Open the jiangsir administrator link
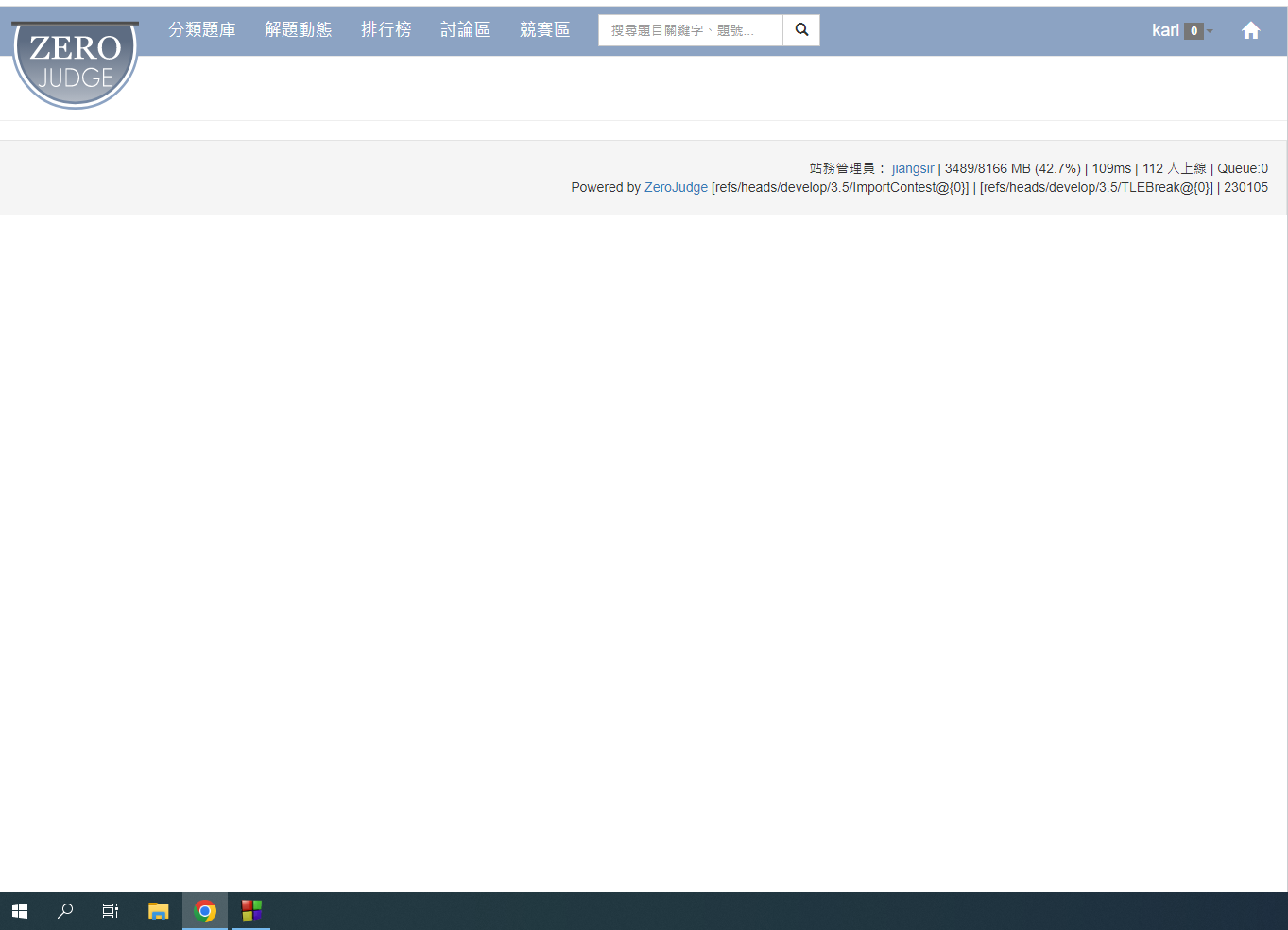Image resolution: width=1288 pixels, height=930 pixels. [x=913, y=168]
